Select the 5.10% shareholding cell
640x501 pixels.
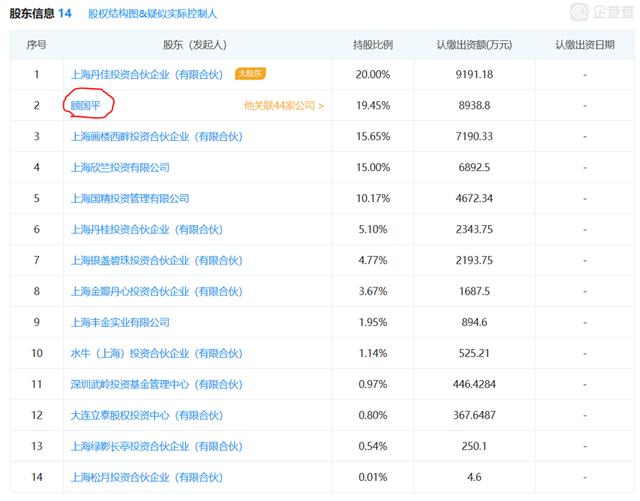[x=373, y=229]
